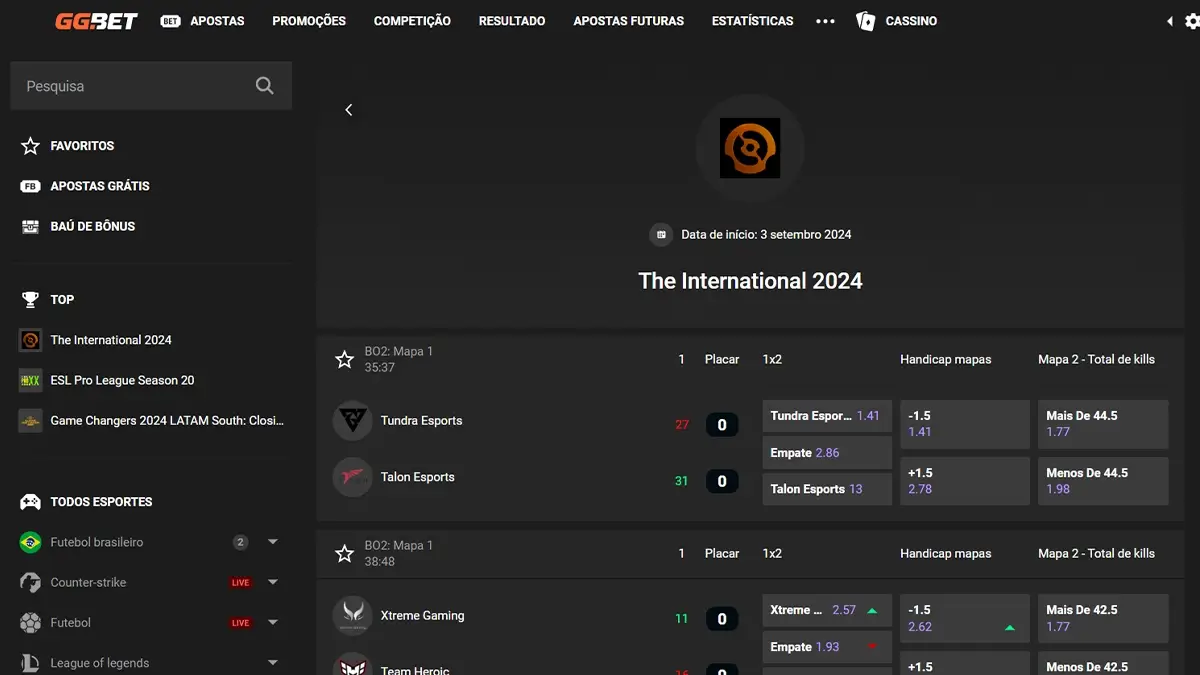Select Menos De 44.5 at 1.98
The width and height of the screenshot is (1200, 675).
point(1103,481)
